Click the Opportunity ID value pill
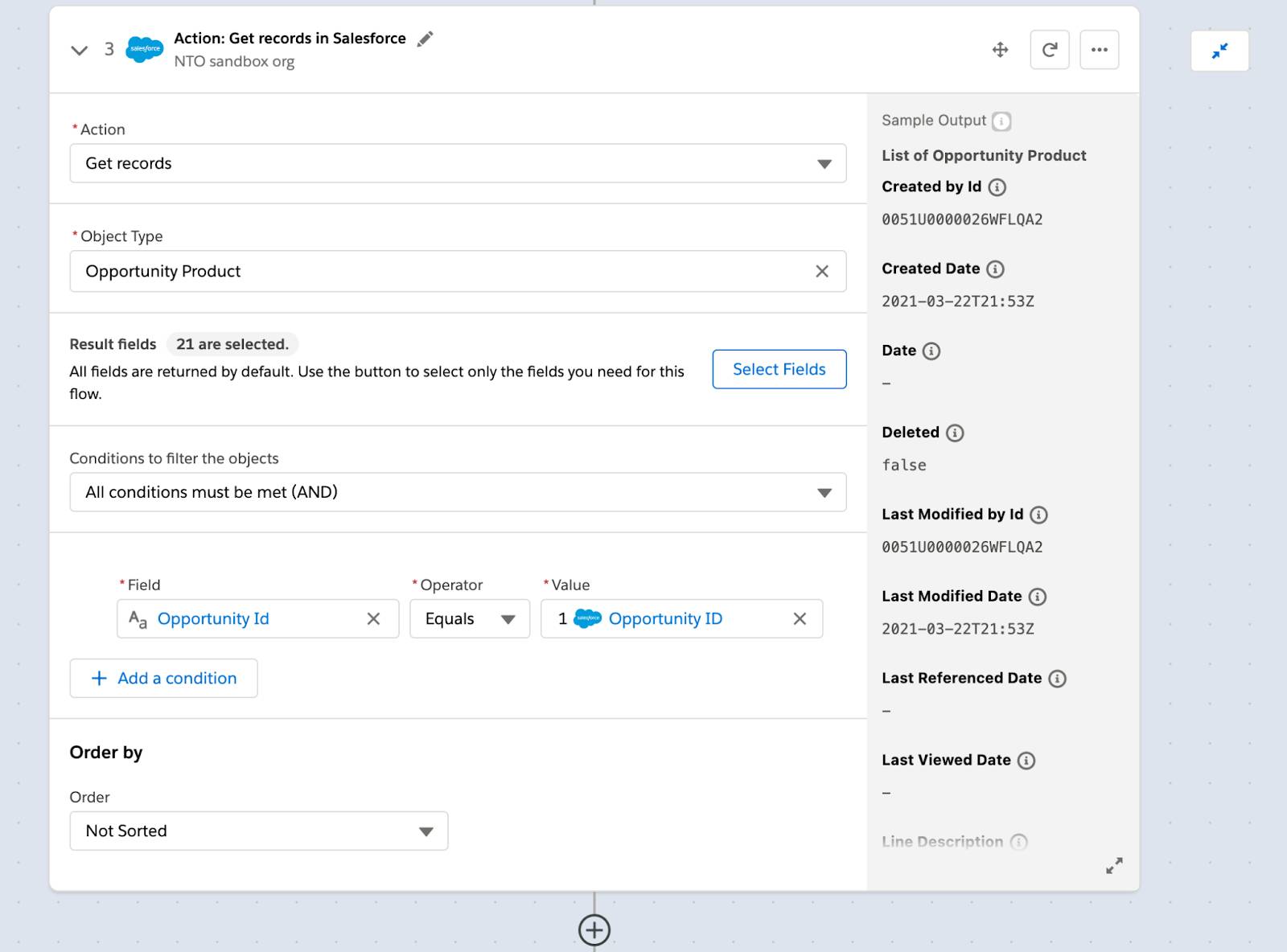Viewport: 1287px width, 952px height. [665, 618]
